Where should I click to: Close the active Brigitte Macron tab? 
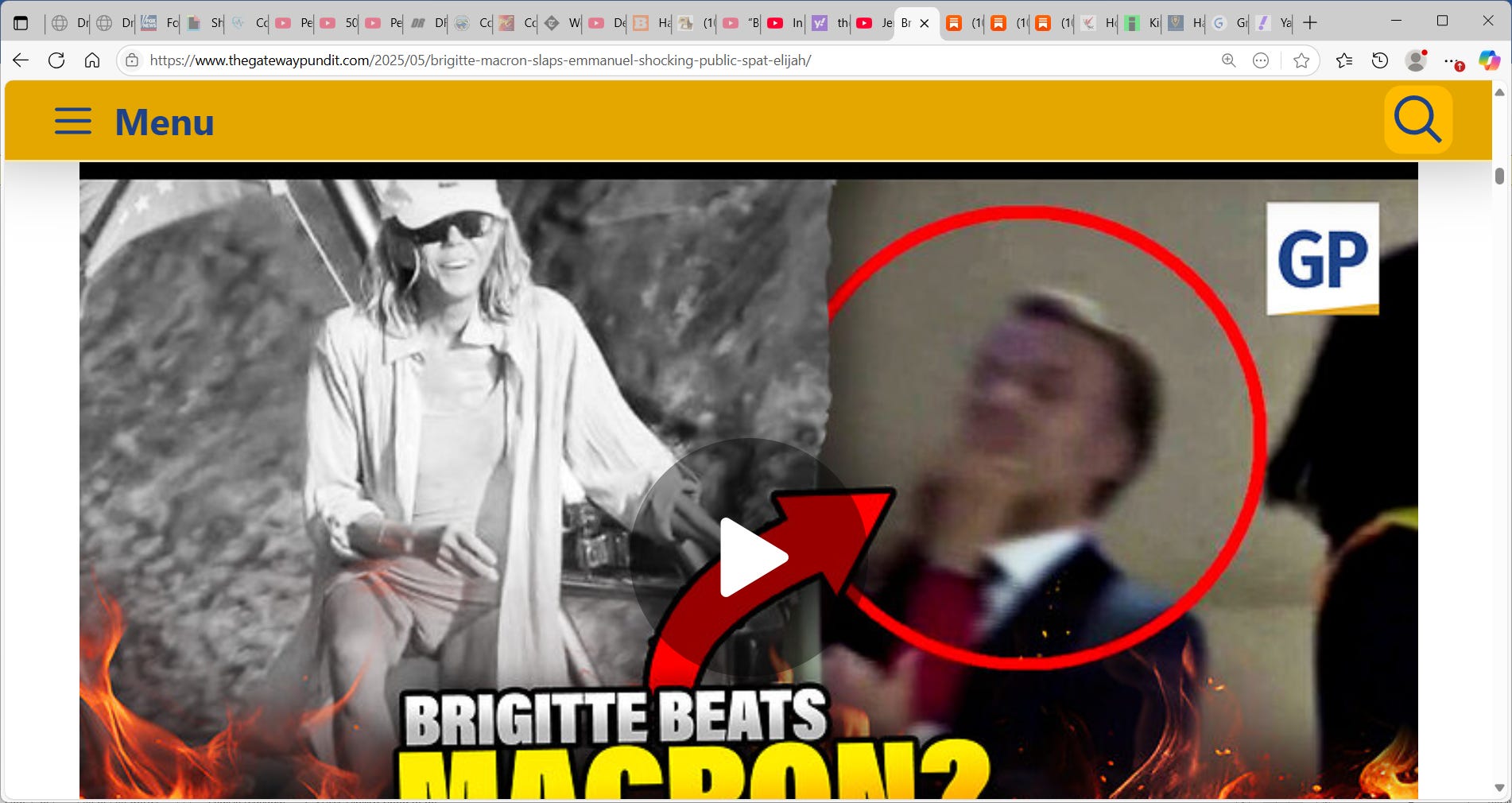coord(925,23)
